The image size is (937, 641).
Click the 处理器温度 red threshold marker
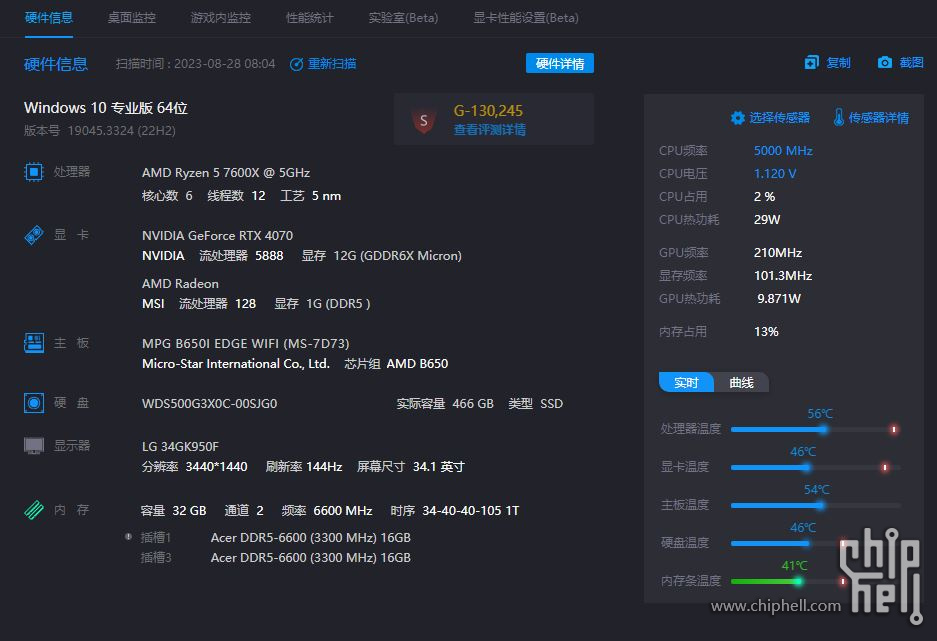(x=894, y=430)
